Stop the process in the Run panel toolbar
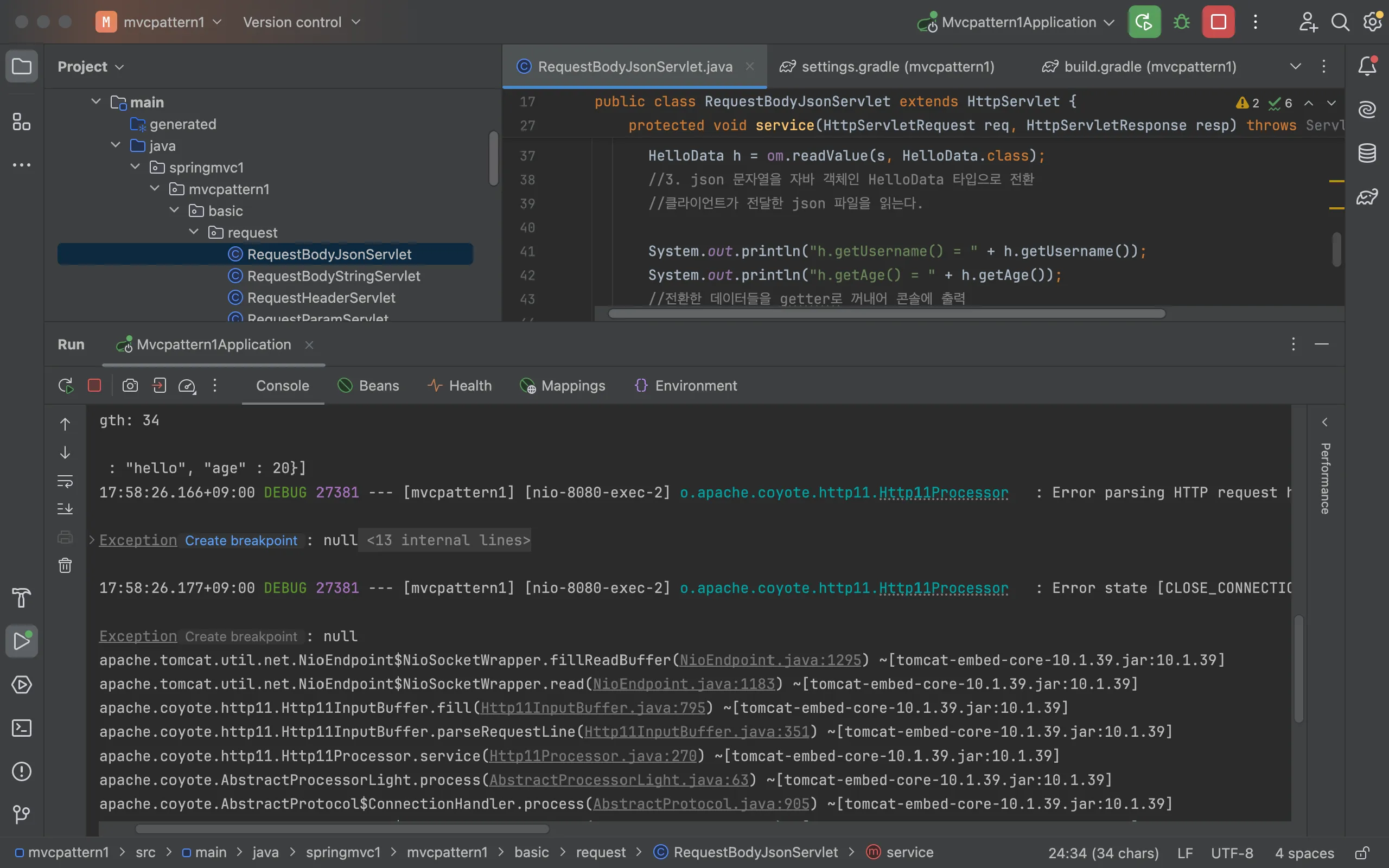The height and width of the screenshot is (868, 1389). [x=95, y=385]
